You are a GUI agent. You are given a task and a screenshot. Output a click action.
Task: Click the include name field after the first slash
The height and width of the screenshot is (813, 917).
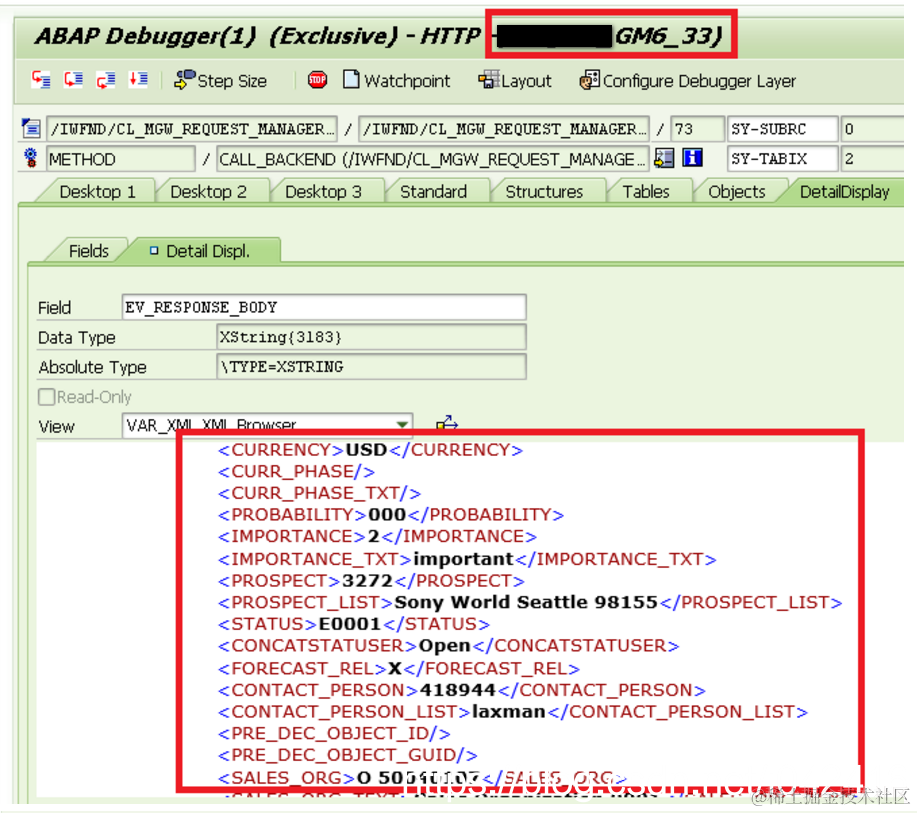coord(504,129)
